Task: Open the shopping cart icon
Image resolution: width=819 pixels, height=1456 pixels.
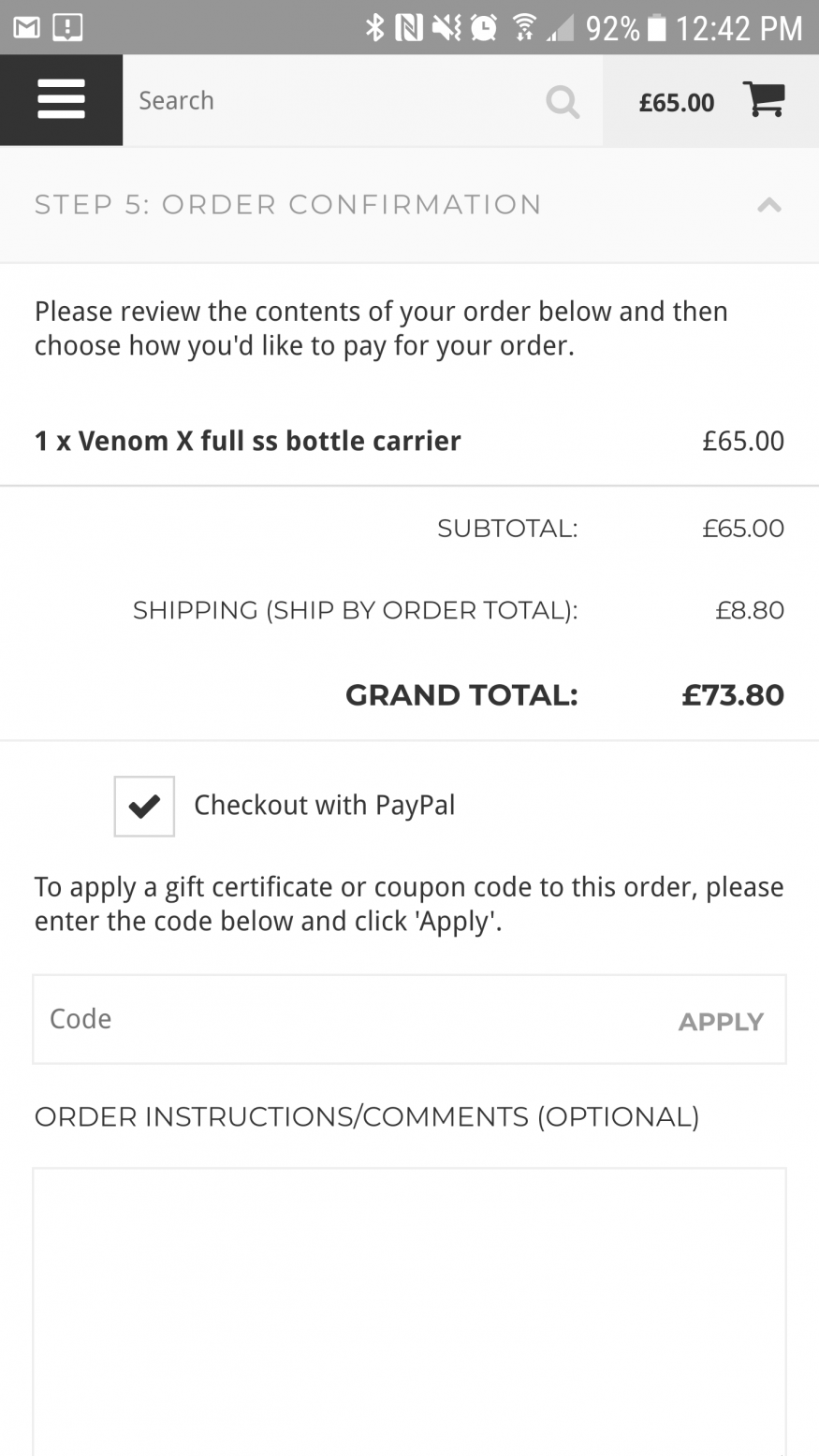Action: [x=764, y=100]
